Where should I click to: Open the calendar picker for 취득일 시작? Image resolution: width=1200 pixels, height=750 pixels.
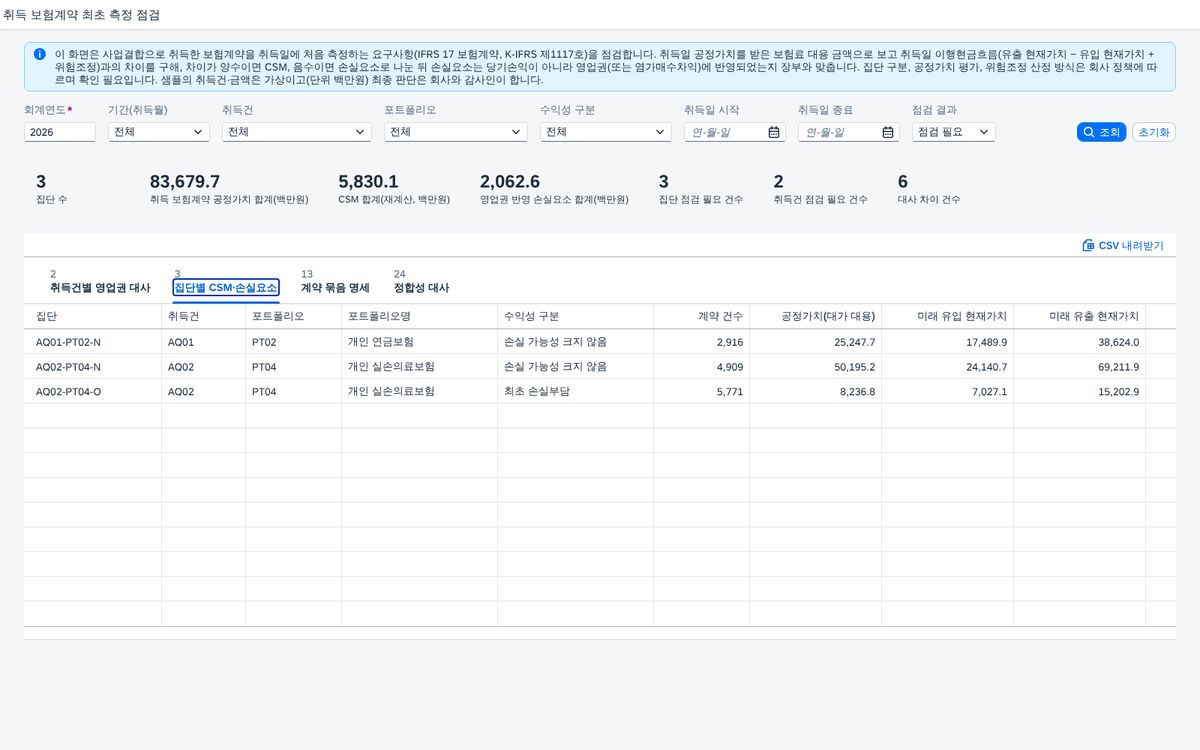(x=774, y=132)
